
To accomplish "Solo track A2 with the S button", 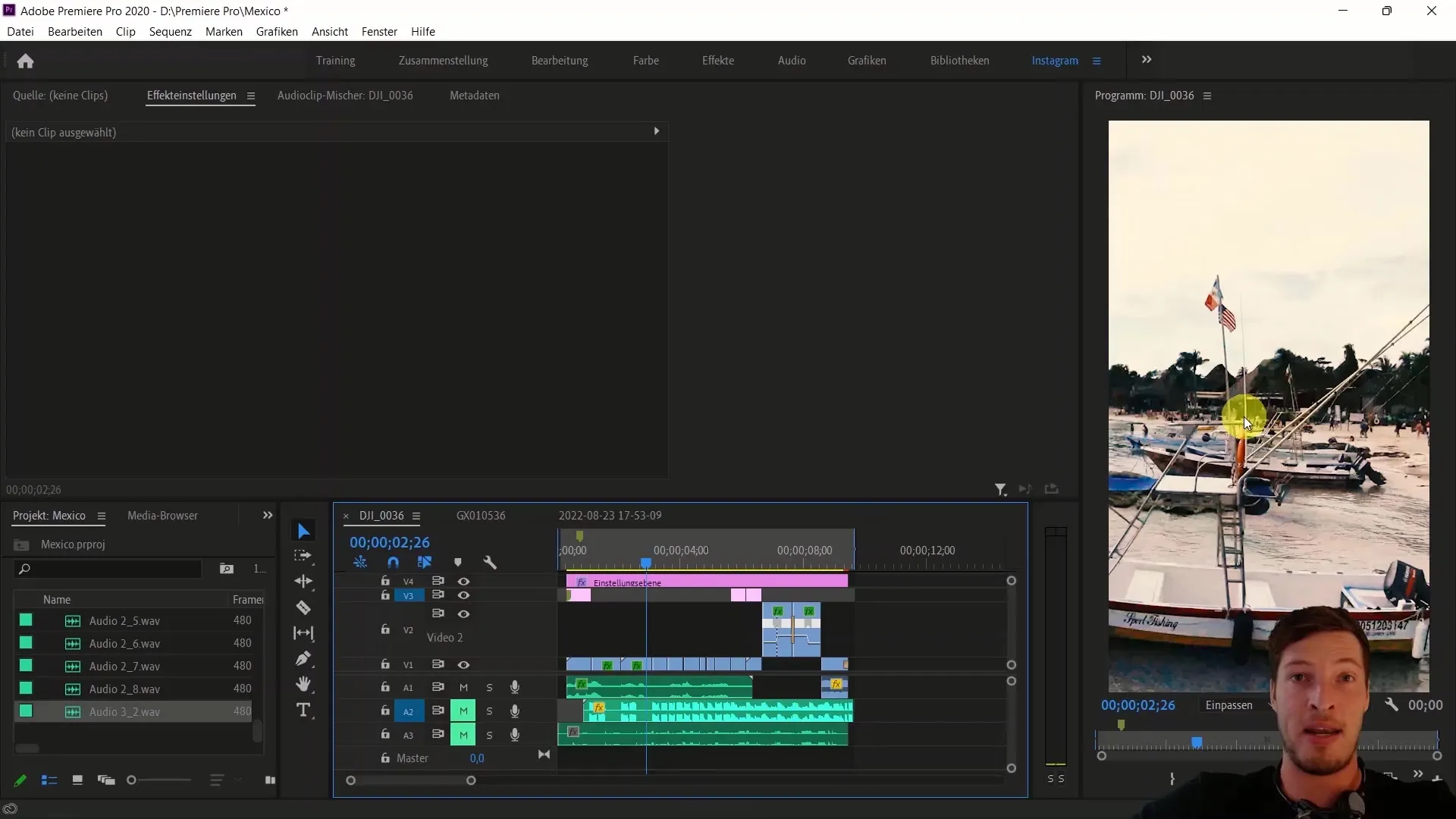I will [489, 711].
